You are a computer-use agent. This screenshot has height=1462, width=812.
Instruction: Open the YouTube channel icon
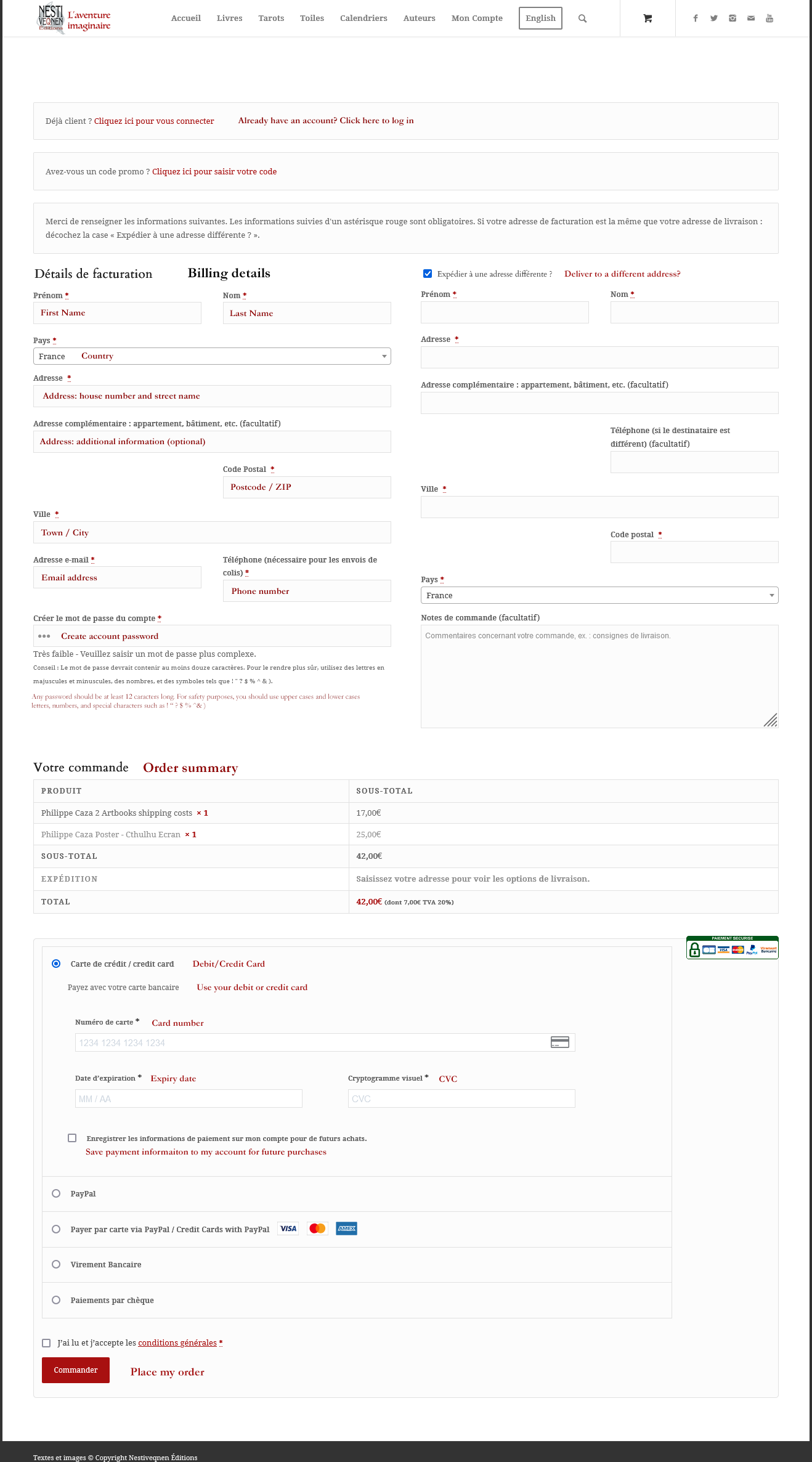(769, 18)
